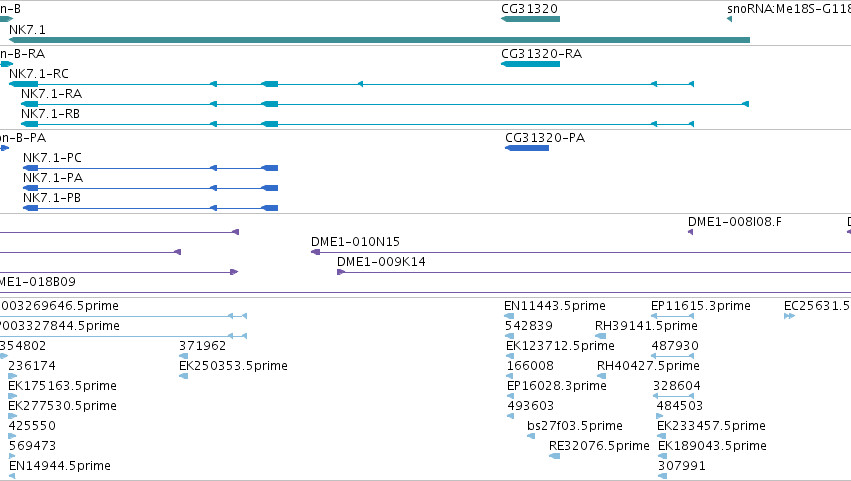Image resolution: width=851 pixels, height=481 pixels.
Task: Click the bs27f03.5prime arrow glyph
Action: pyautogui.click(x=531, y=436)
